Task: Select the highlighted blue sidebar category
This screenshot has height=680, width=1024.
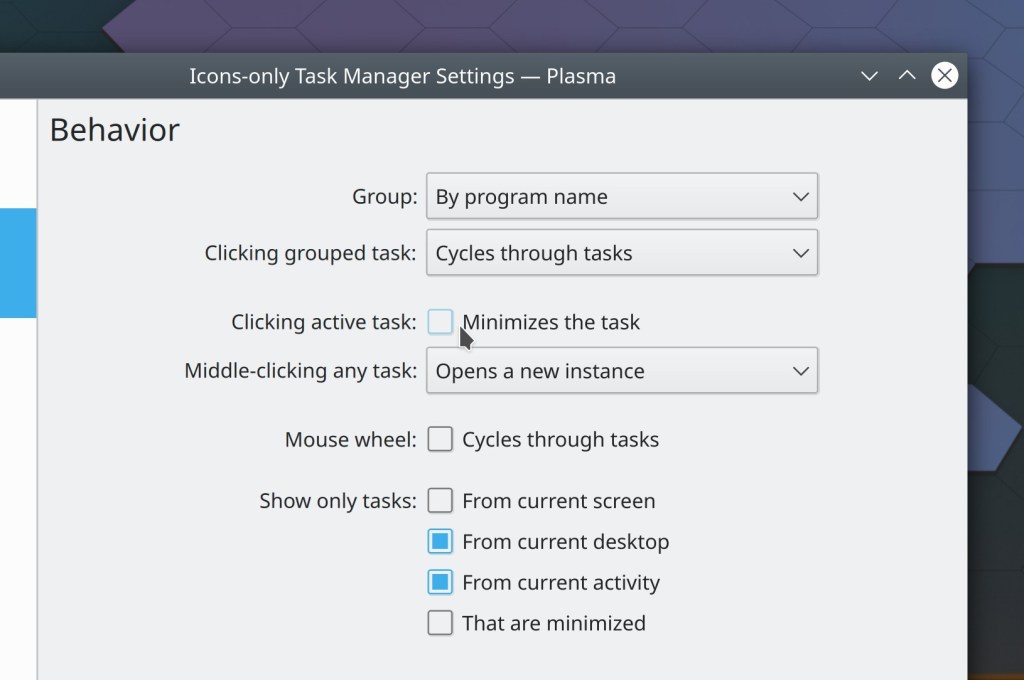Action: point(18,263)
